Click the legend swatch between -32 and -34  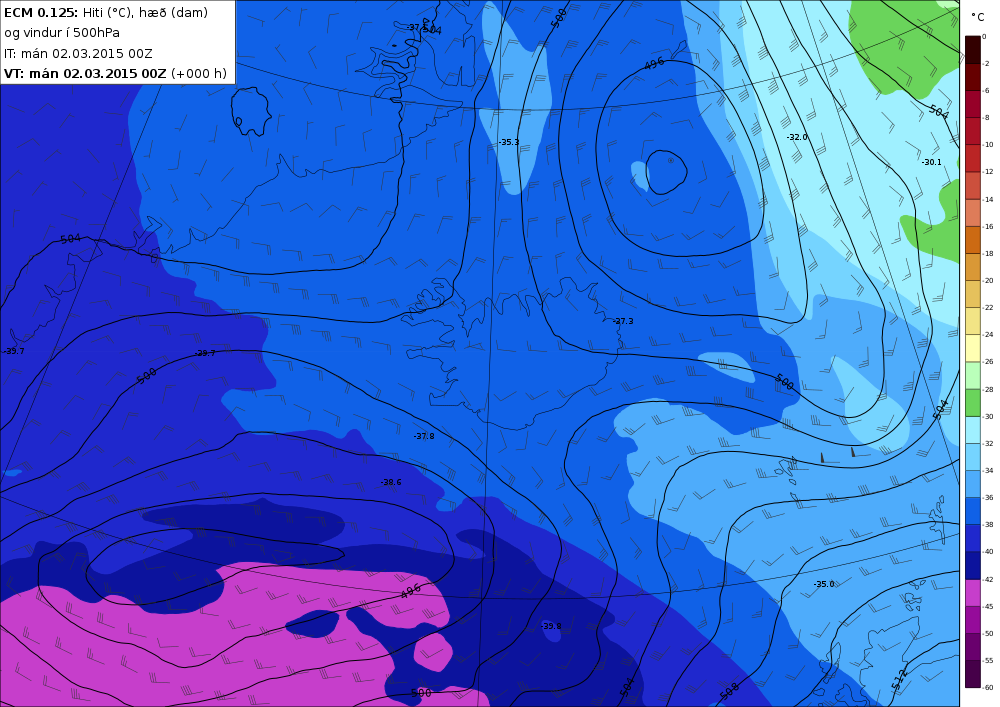[973, 457]
